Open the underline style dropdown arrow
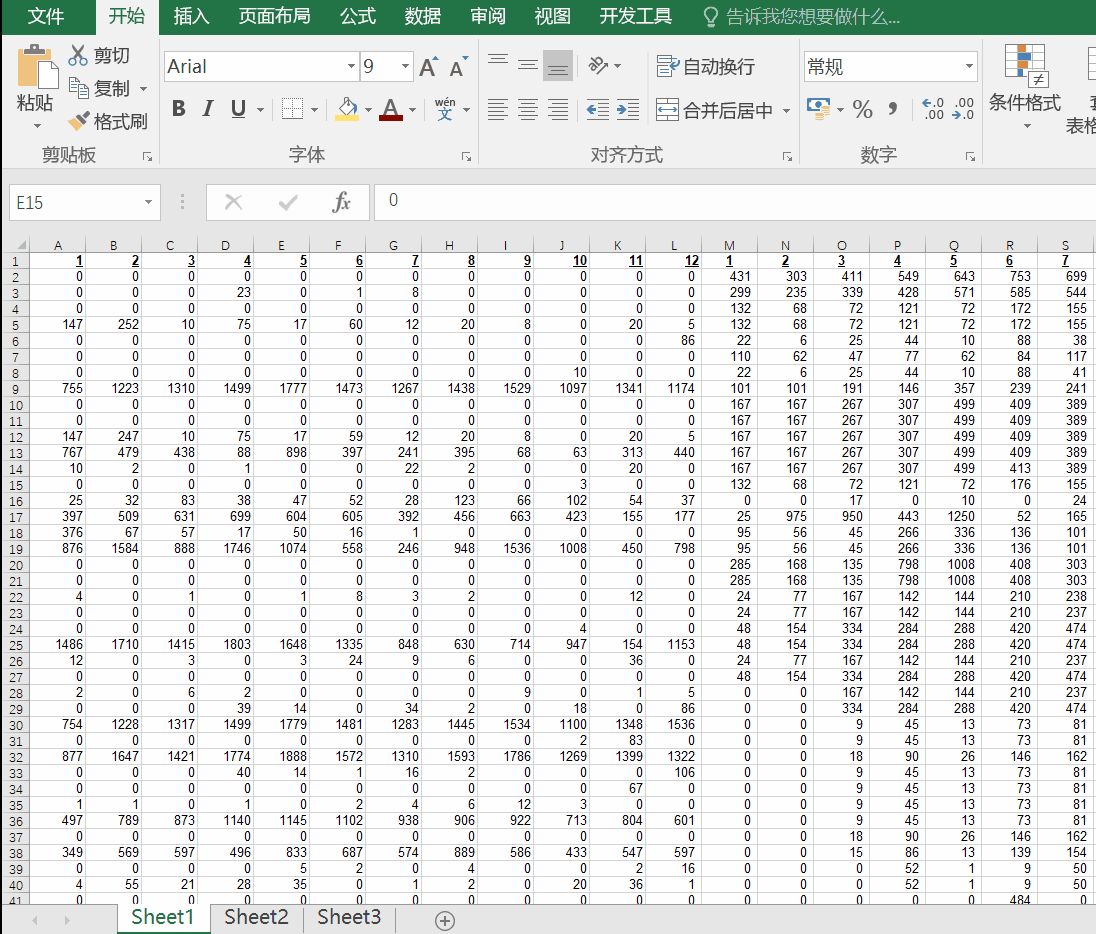 coord(261,109)
